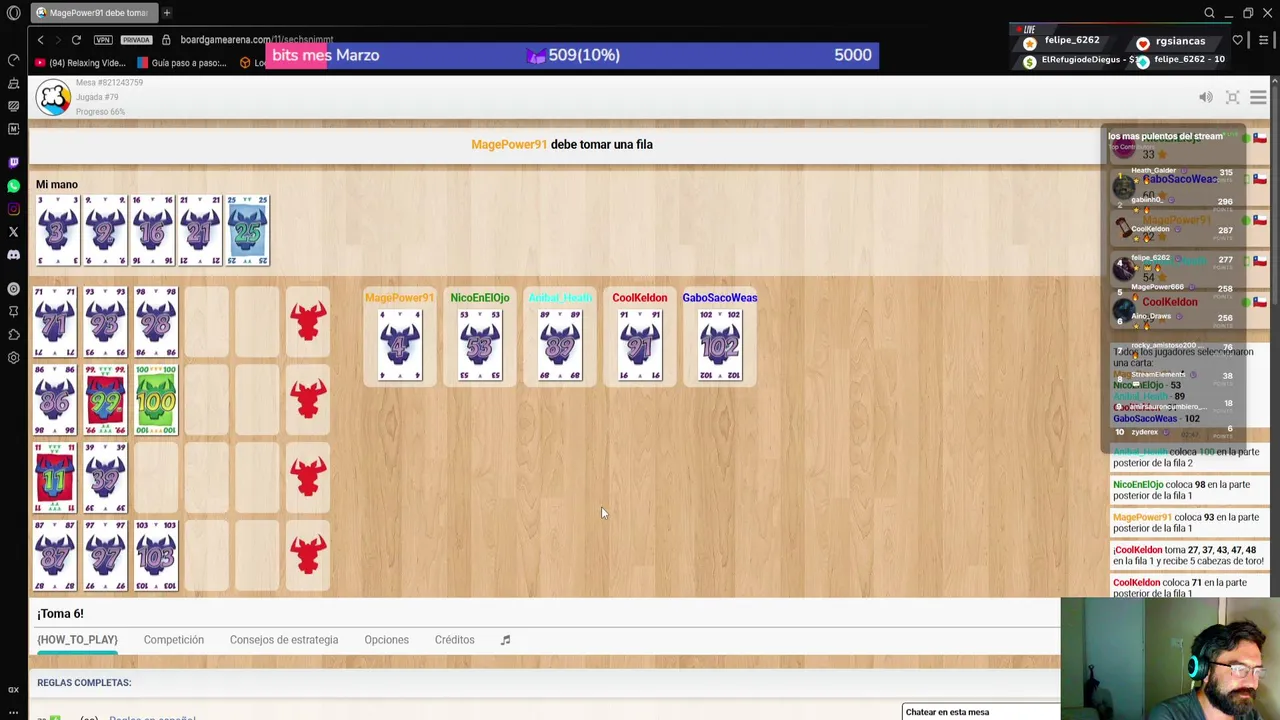
Task: Take the row ending in 98
Action: click(x=308, y=322)
